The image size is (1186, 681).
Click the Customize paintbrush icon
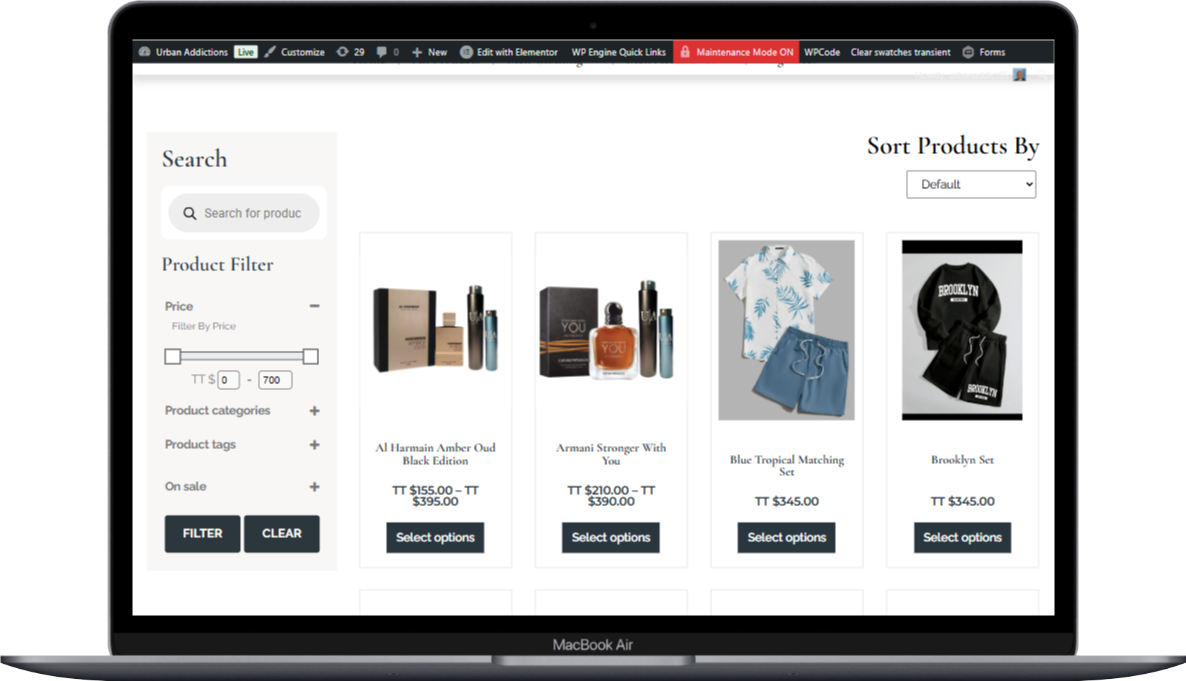[x=270, y=52]
